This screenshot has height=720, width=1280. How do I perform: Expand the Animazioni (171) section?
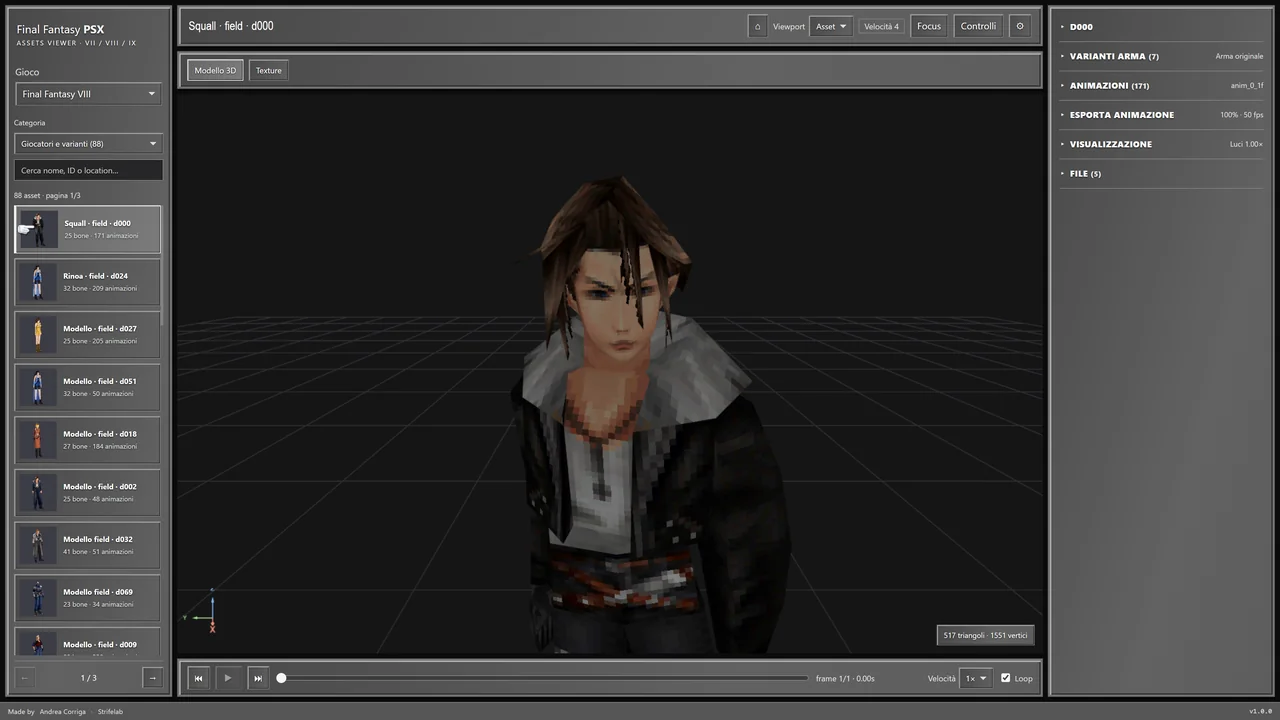coord(1162,86)
